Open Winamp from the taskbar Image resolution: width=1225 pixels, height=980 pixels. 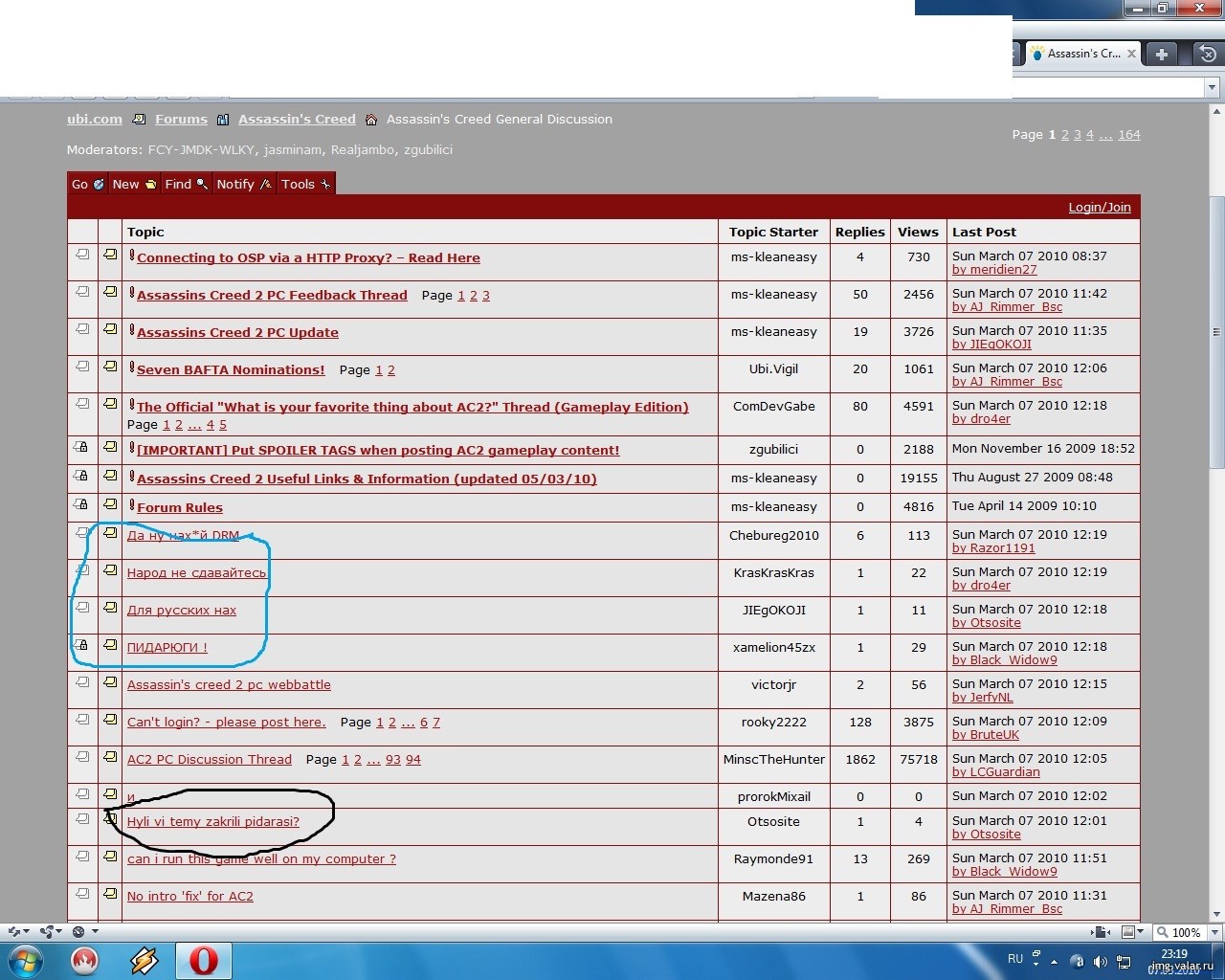click(x=145, y=961)
